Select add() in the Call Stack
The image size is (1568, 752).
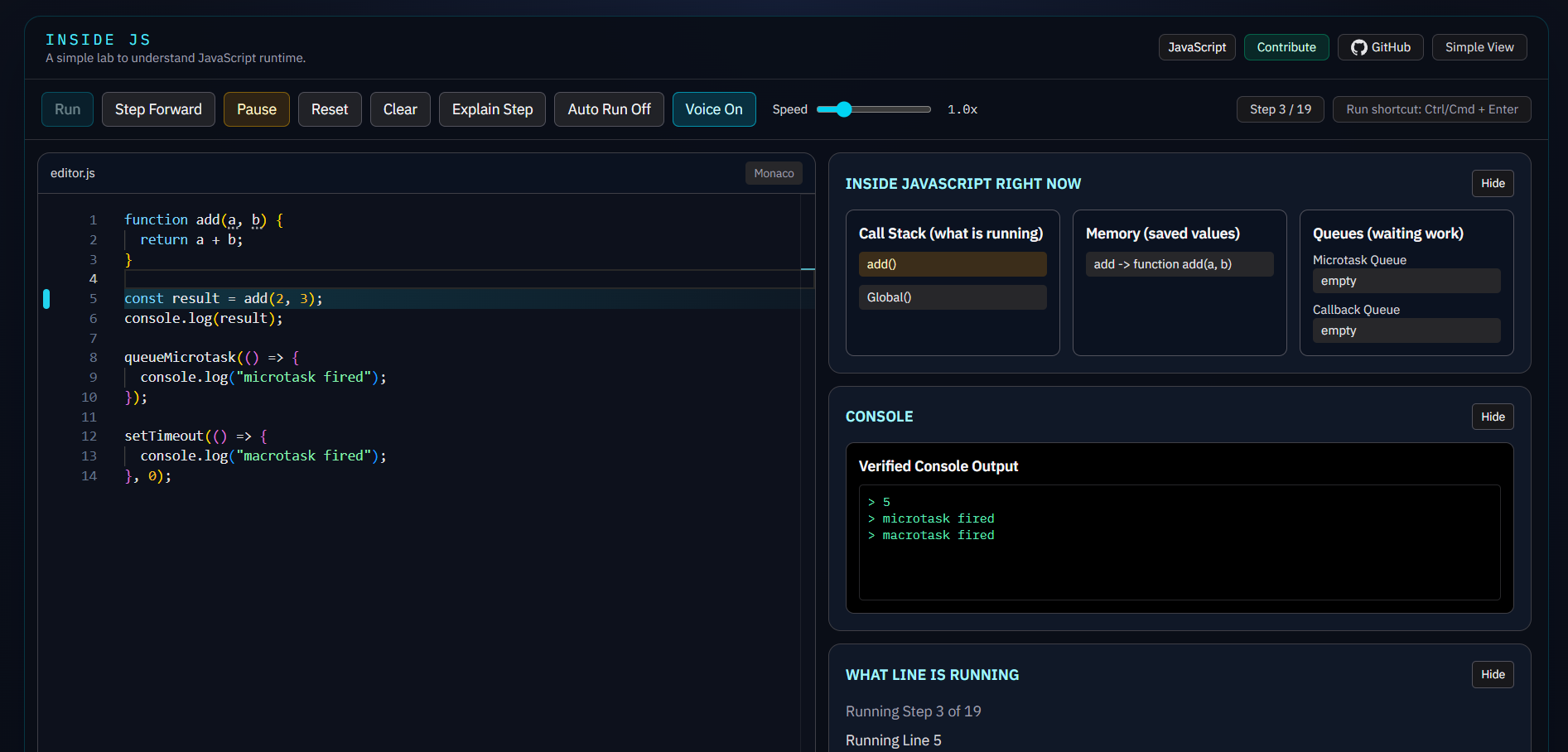(952, 263)
